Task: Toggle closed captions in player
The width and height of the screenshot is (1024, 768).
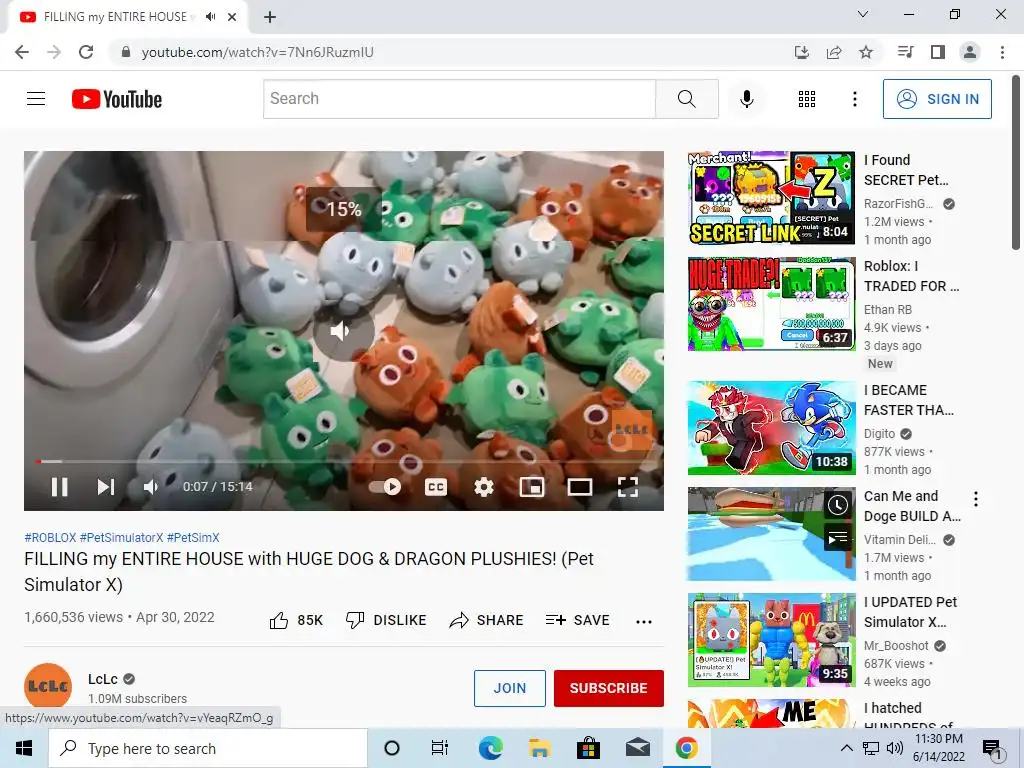Action: [x=436, y=487]
